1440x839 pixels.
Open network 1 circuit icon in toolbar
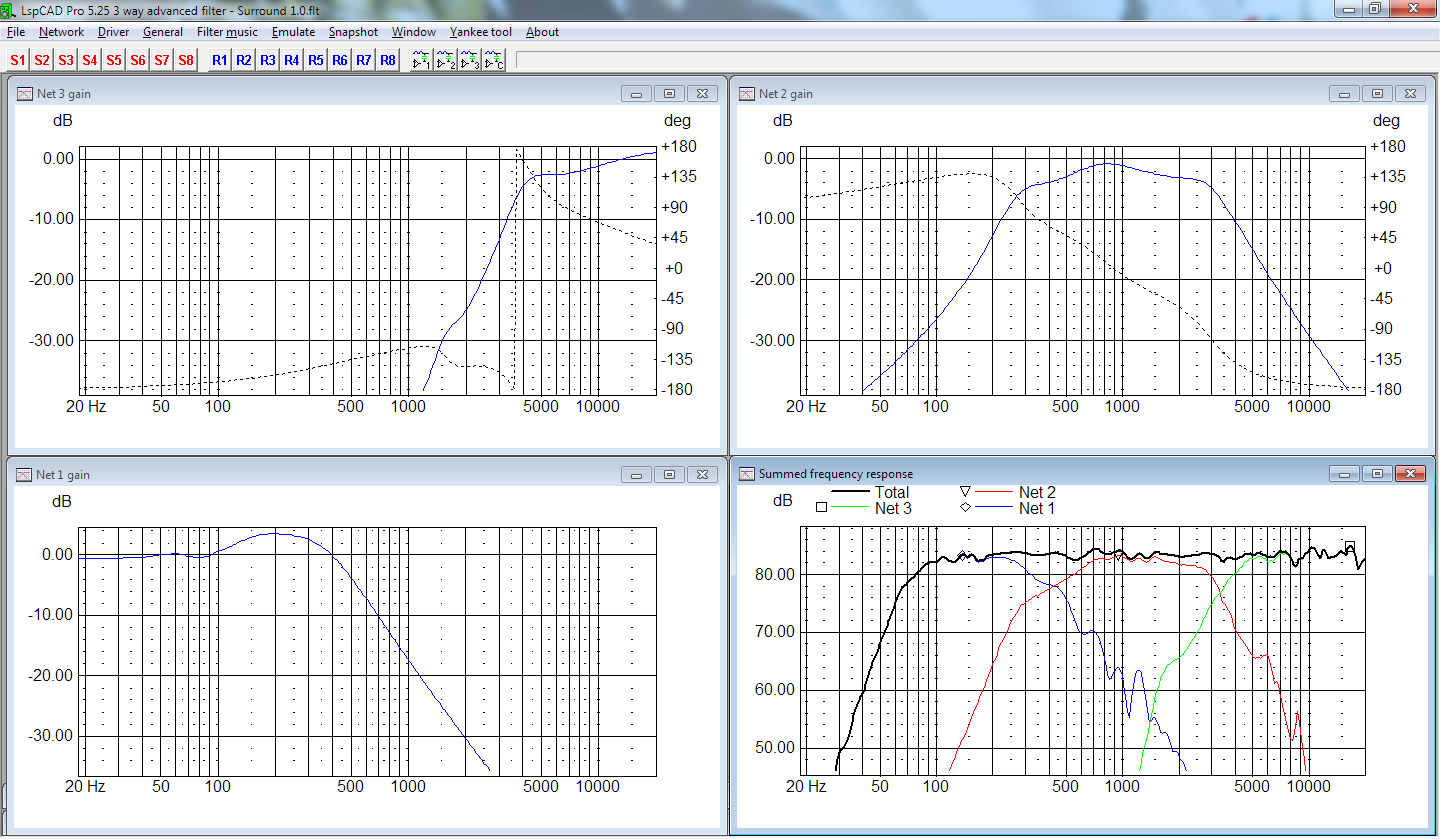pos(421,60)
